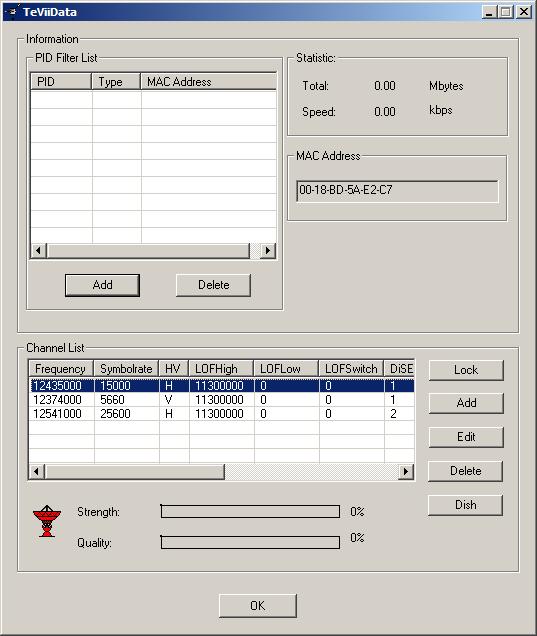Click the red satellite dish icon

point(47,521)
